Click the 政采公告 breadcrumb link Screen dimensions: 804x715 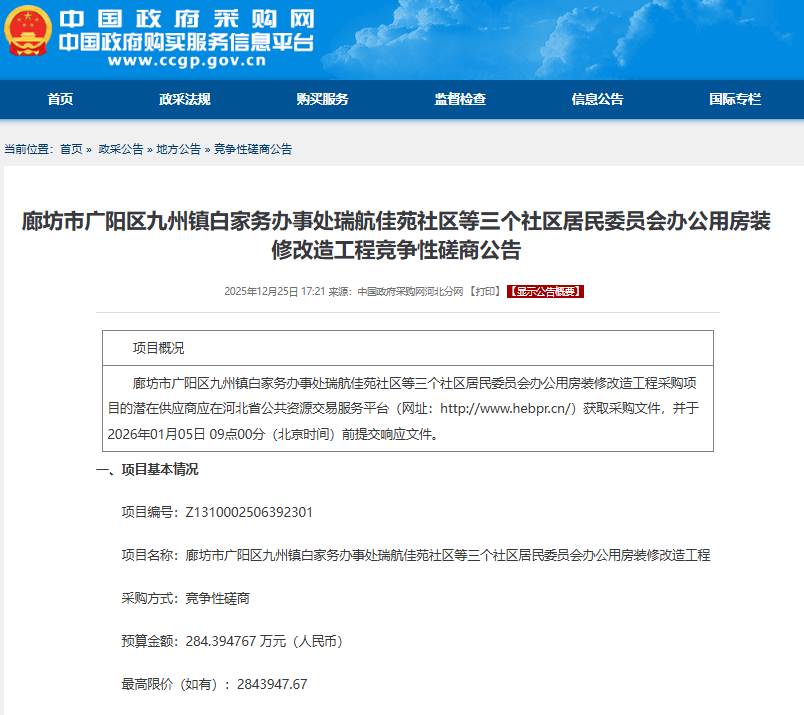coord(121,149)
